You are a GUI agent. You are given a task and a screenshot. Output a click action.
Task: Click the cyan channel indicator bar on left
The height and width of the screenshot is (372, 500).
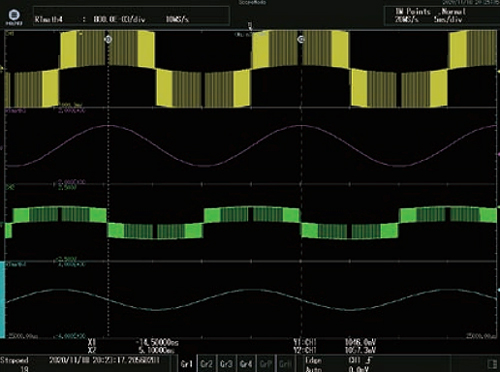(x=2, y=299)
